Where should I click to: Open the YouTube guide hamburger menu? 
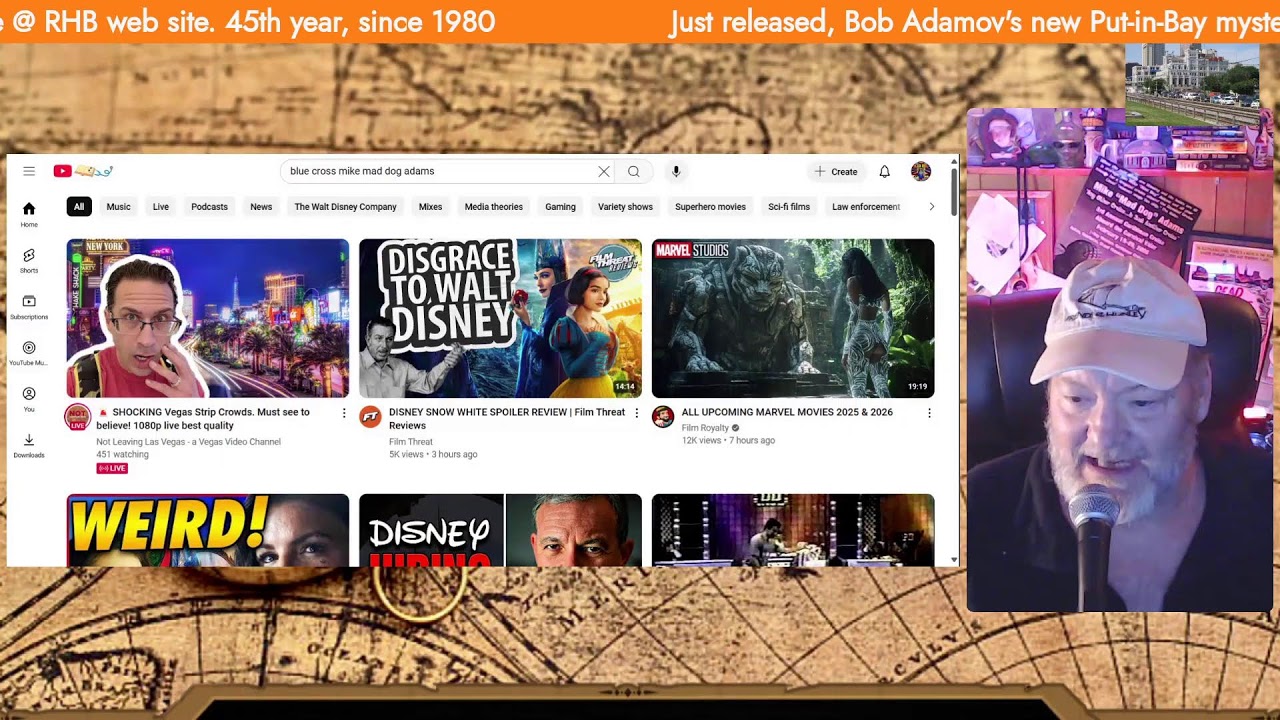(29, 171)
